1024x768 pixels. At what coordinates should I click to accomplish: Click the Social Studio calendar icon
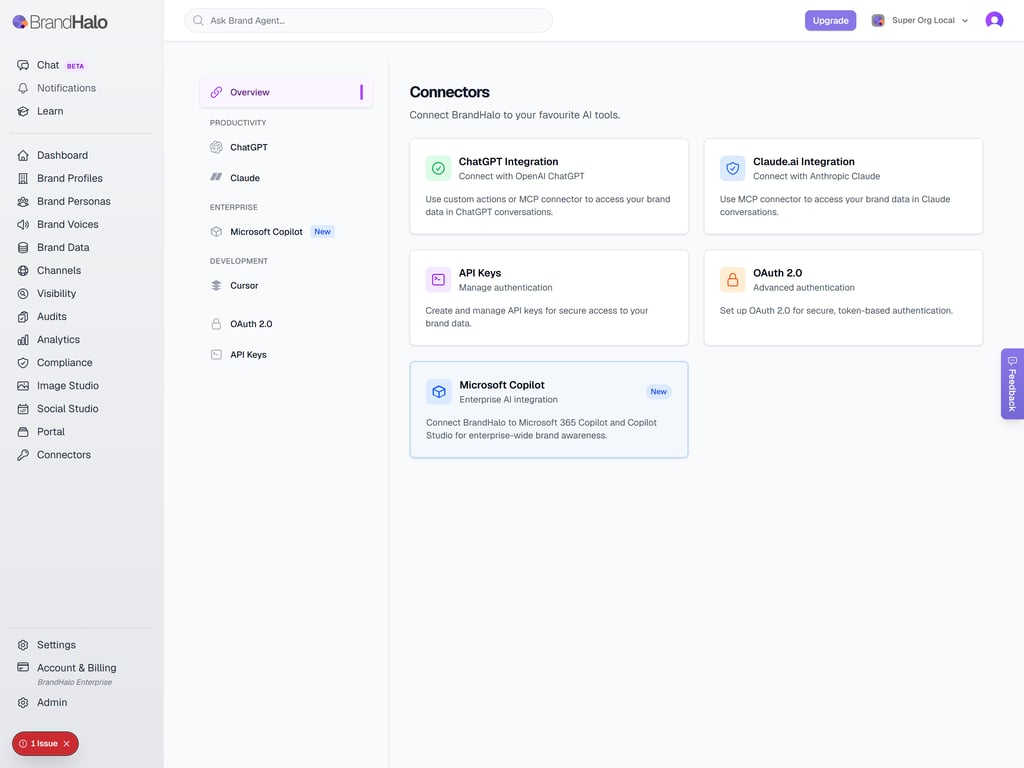[23, 409]
